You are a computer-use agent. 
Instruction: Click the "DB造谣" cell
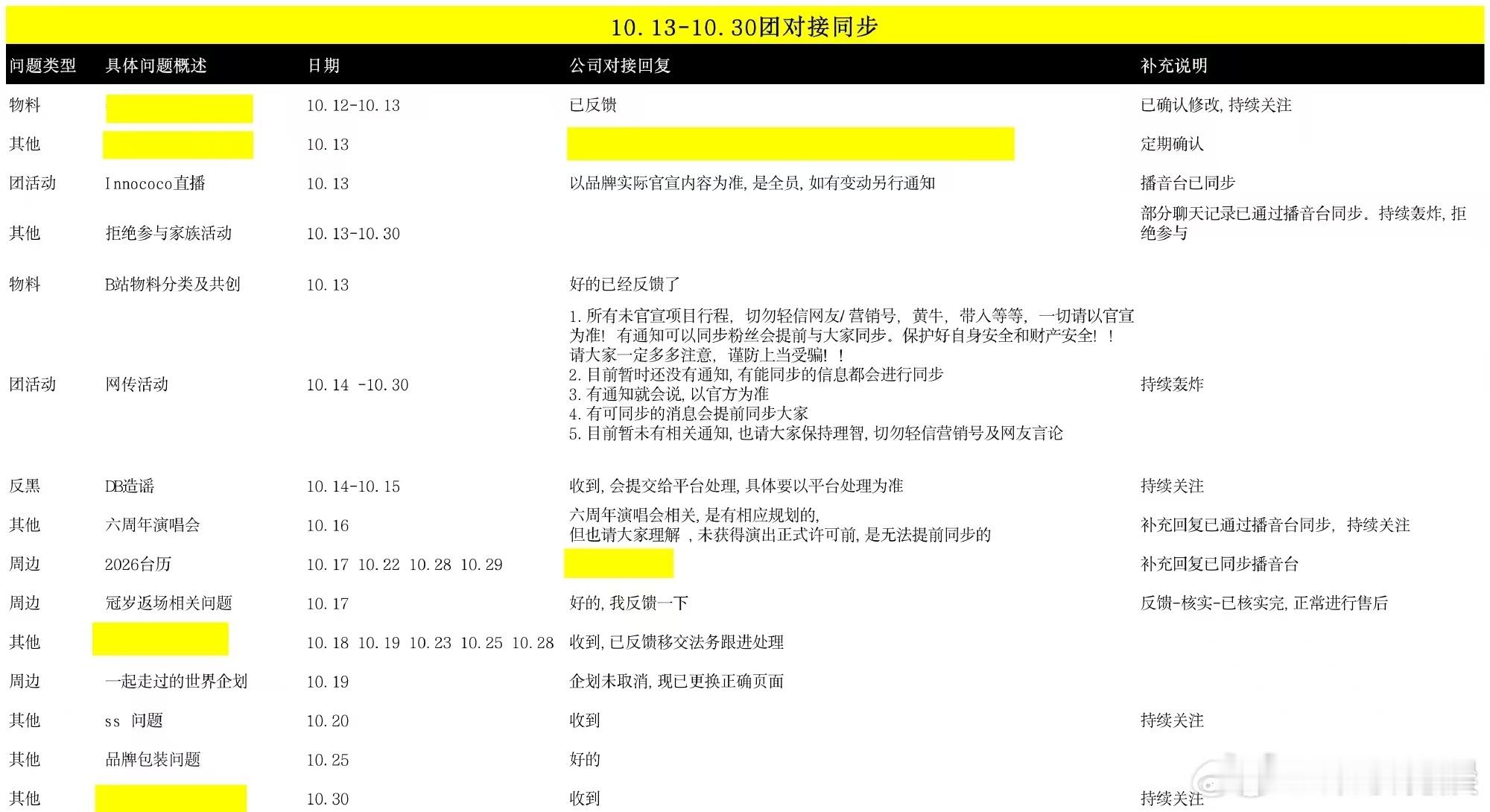tap(131, 486)
